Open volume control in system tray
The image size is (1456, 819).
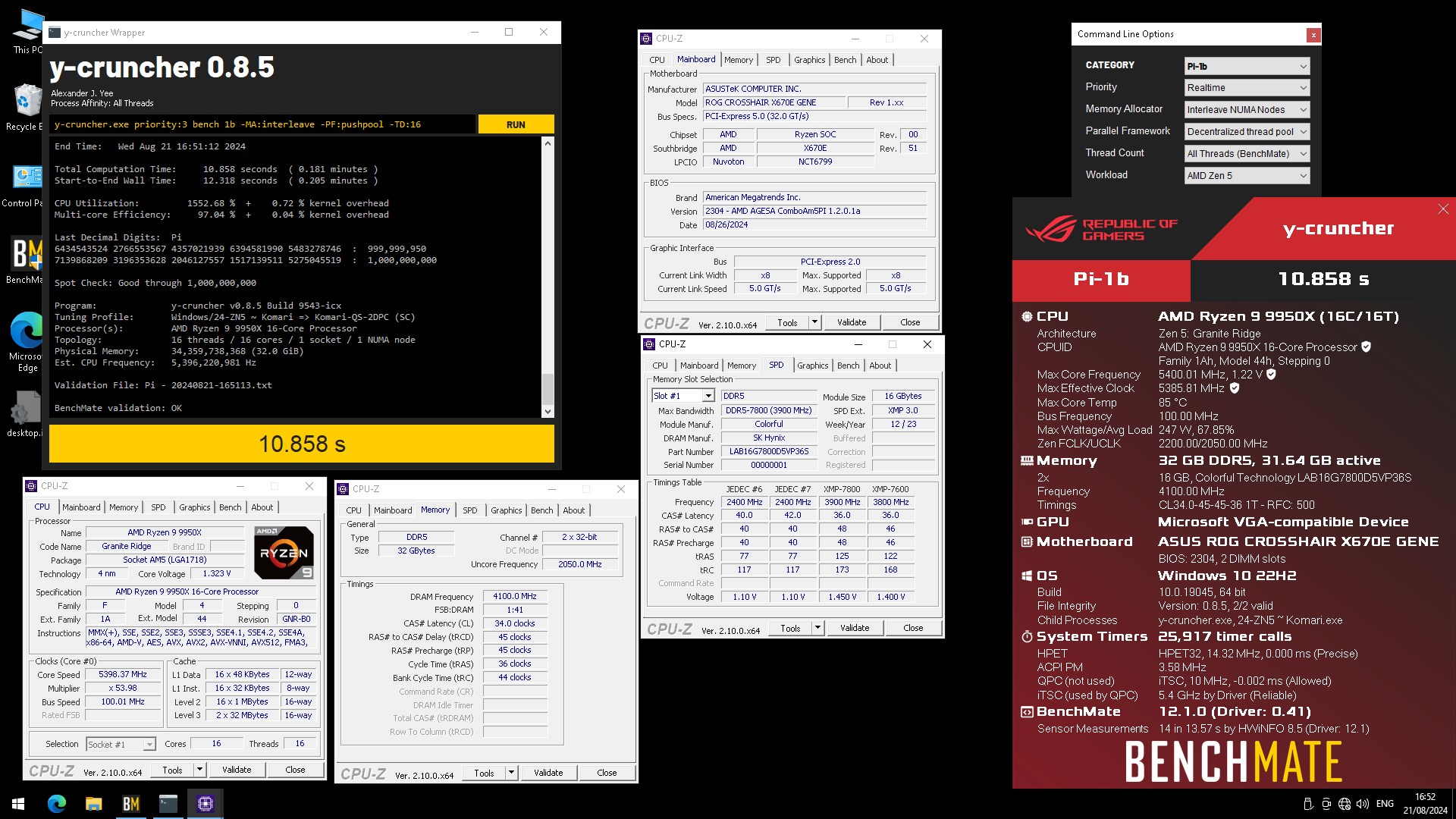[x=1363, y=804]
